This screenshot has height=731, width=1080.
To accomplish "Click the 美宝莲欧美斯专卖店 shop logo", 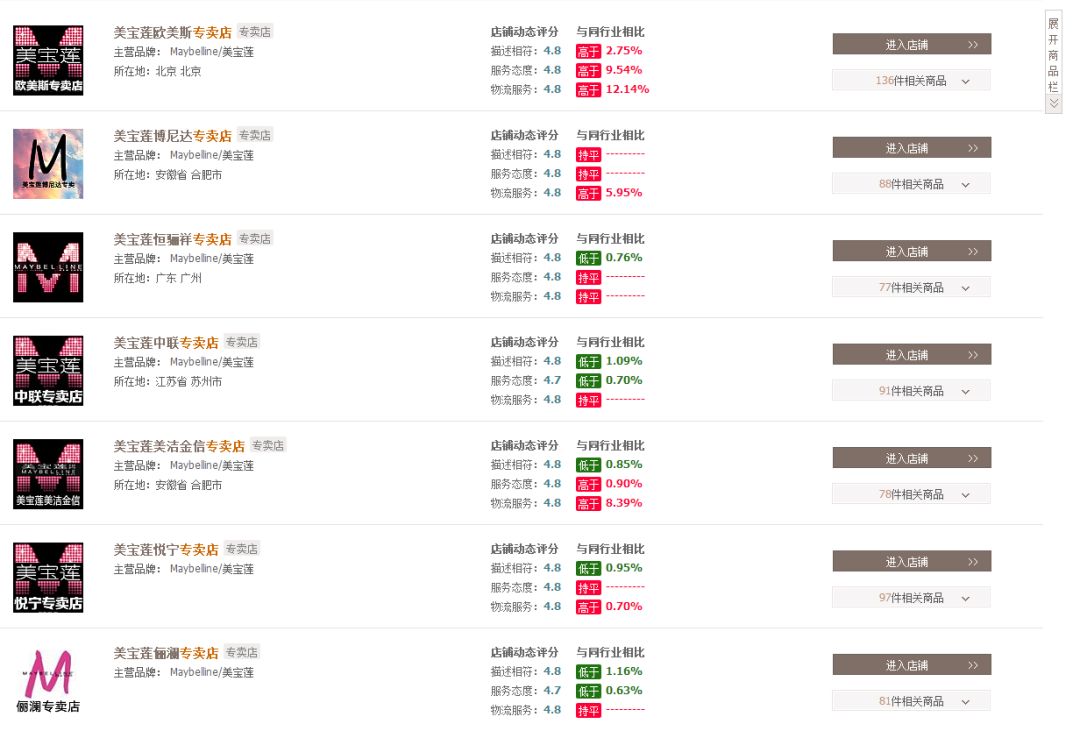I will click(x=48, y=61).
